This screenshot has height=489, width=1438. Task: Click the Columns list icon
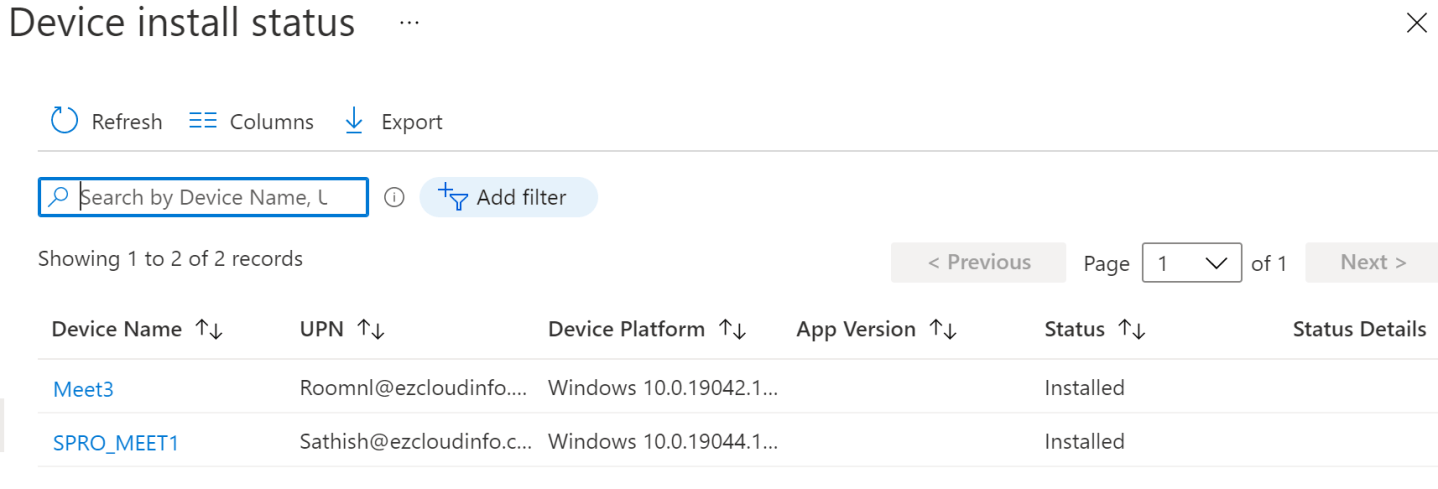coord(203,121)
